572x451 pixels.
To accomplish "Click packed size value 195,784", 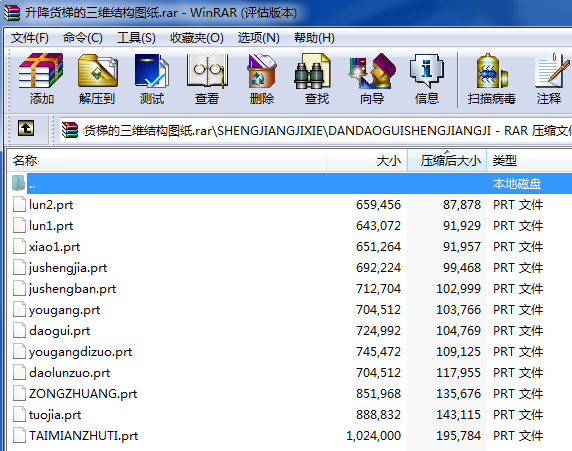I will [x=459, y=436].
